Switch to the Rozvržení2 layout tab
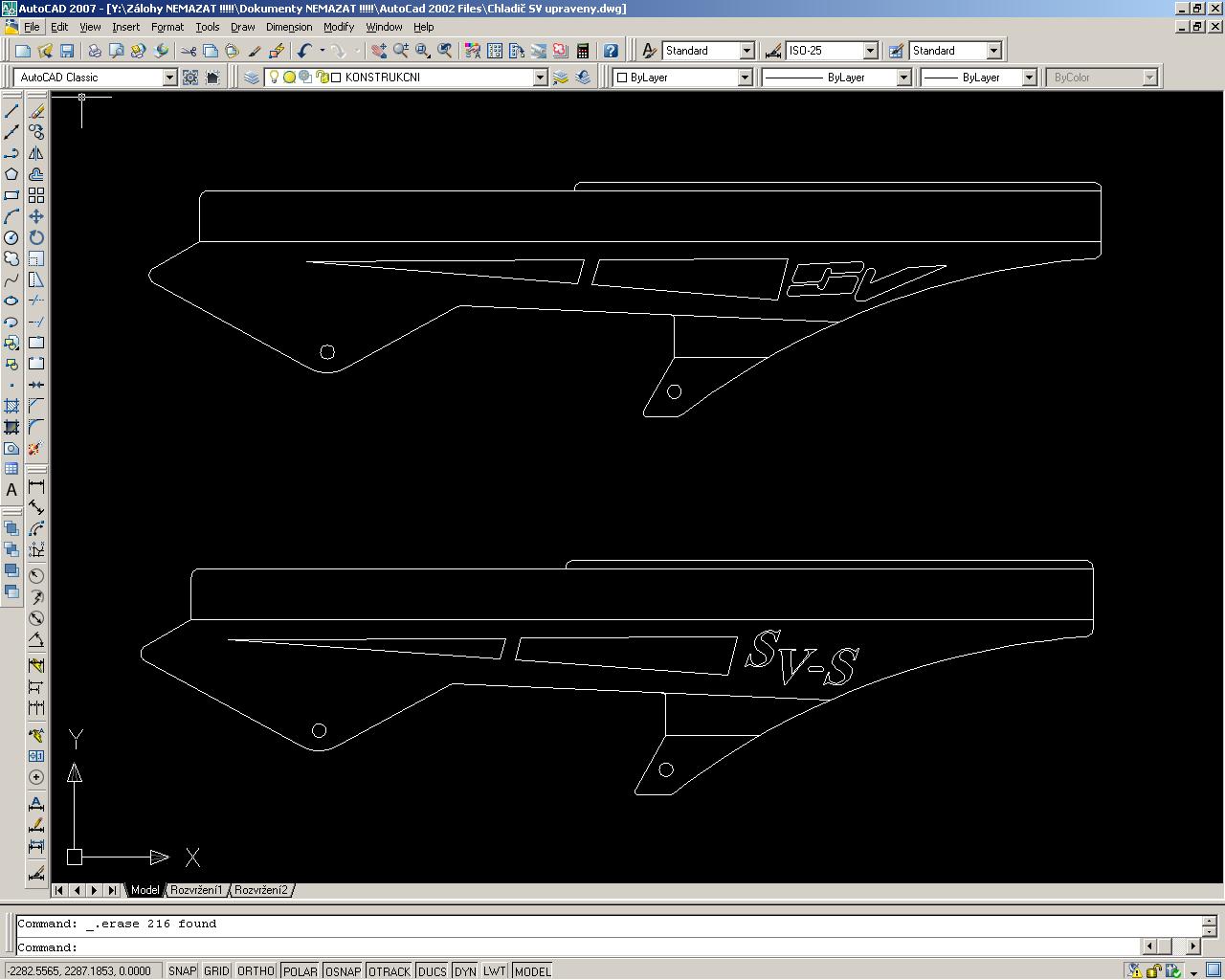The image size is (1225, 980). point(261,890)
